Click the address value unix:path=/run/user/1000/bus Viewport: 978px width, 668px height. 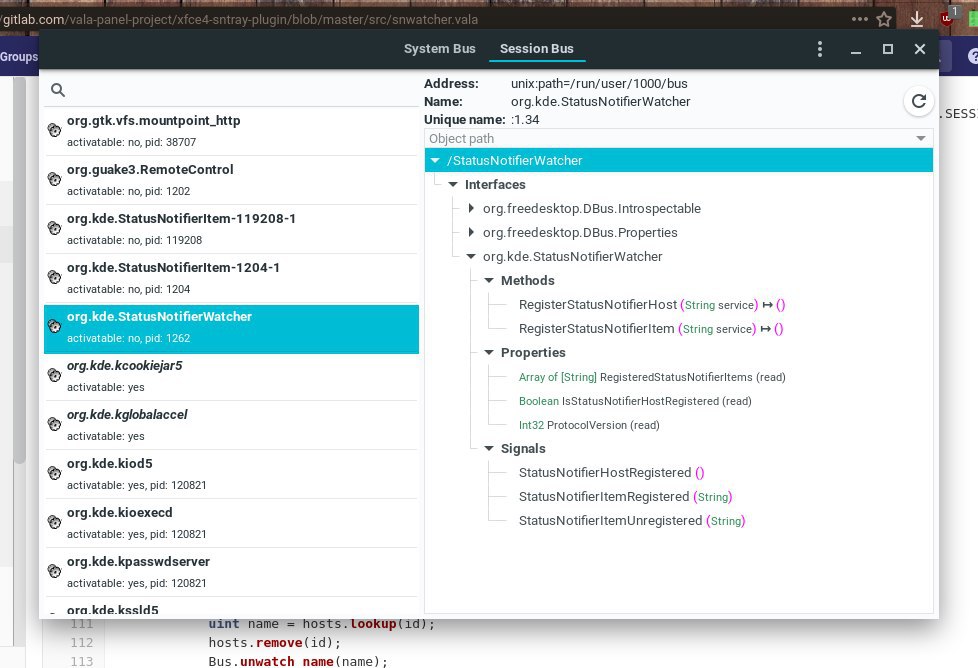pos(599,84)
